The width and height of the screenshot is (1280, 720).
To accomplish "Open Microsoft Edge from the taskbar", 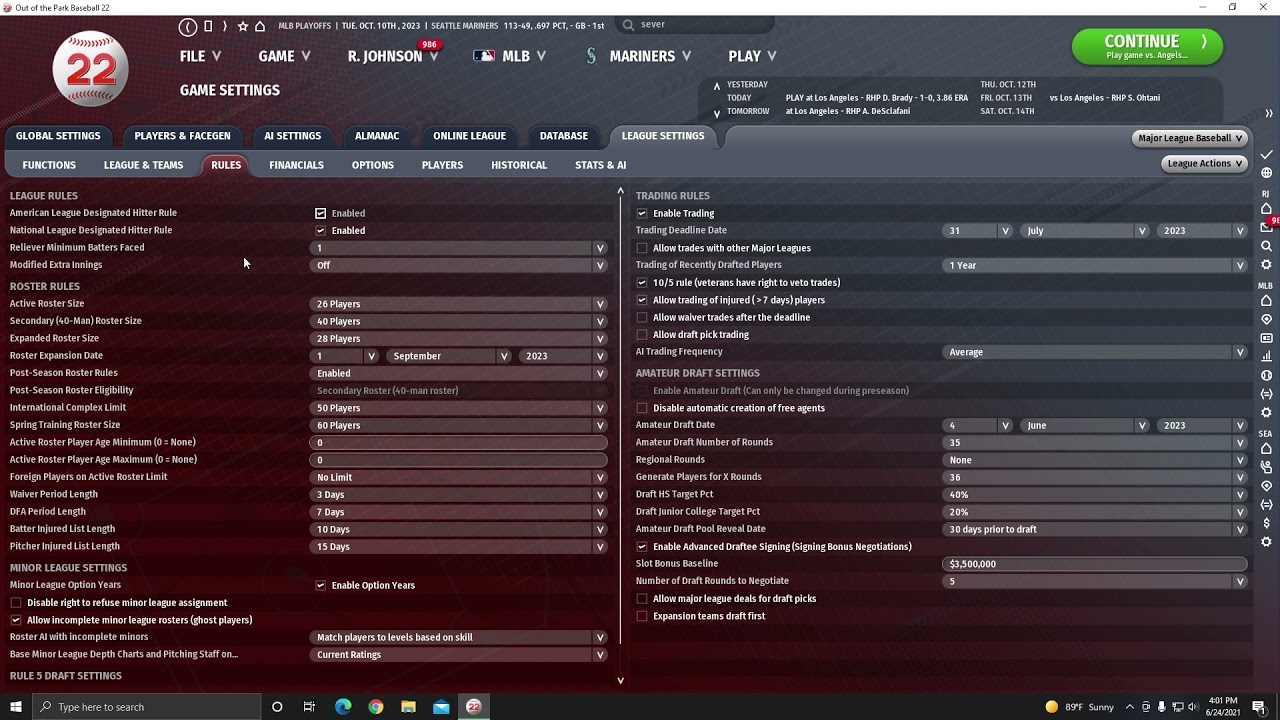I will point(343,707).
